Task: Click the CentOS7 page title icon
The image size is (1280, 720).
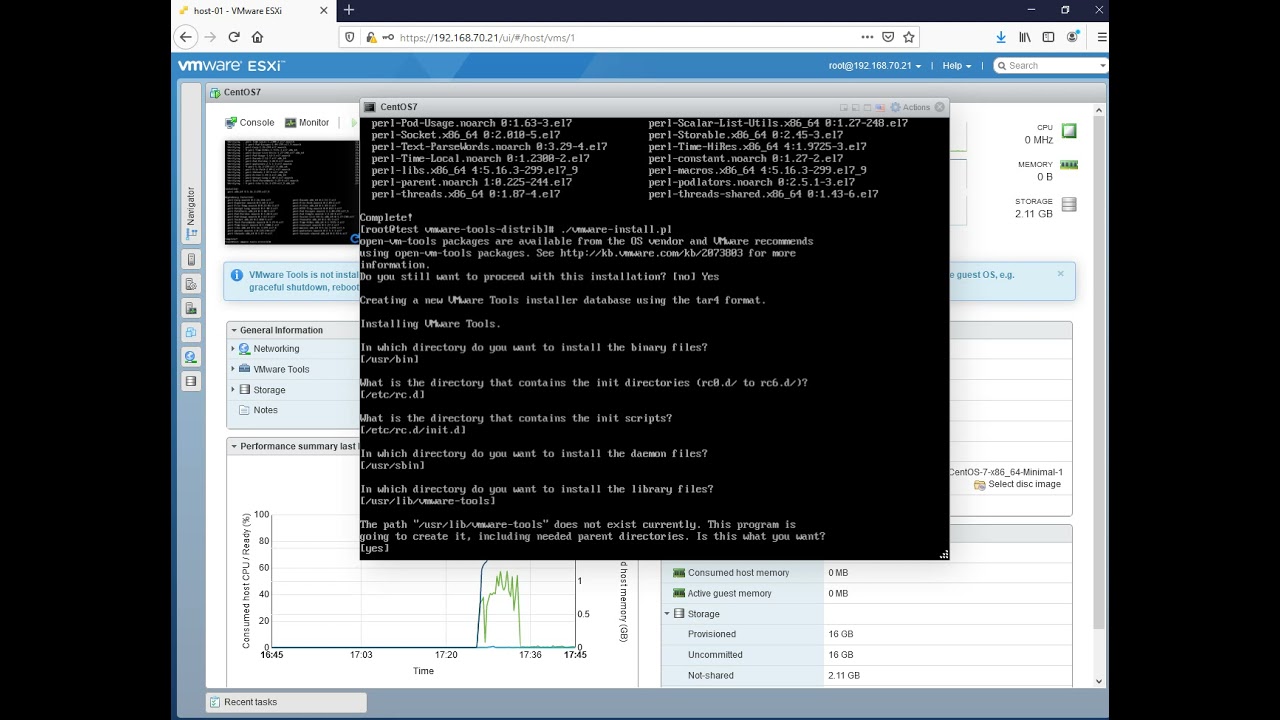Action: click(214, 92)
